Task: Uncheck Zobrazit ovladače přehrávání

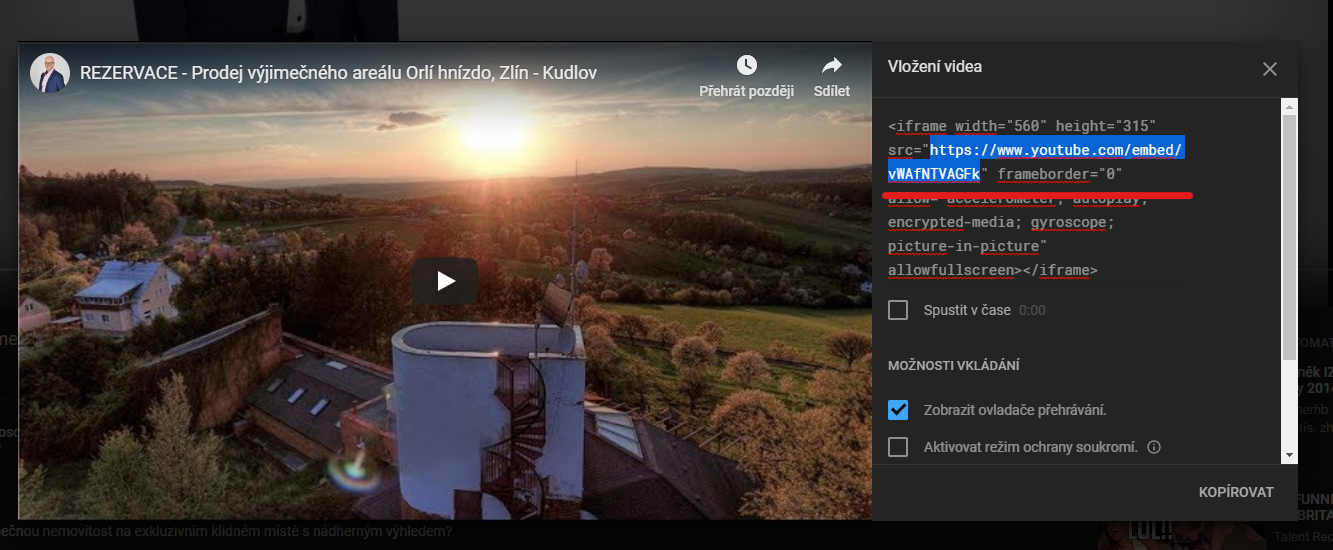Action: click(898, 410)
